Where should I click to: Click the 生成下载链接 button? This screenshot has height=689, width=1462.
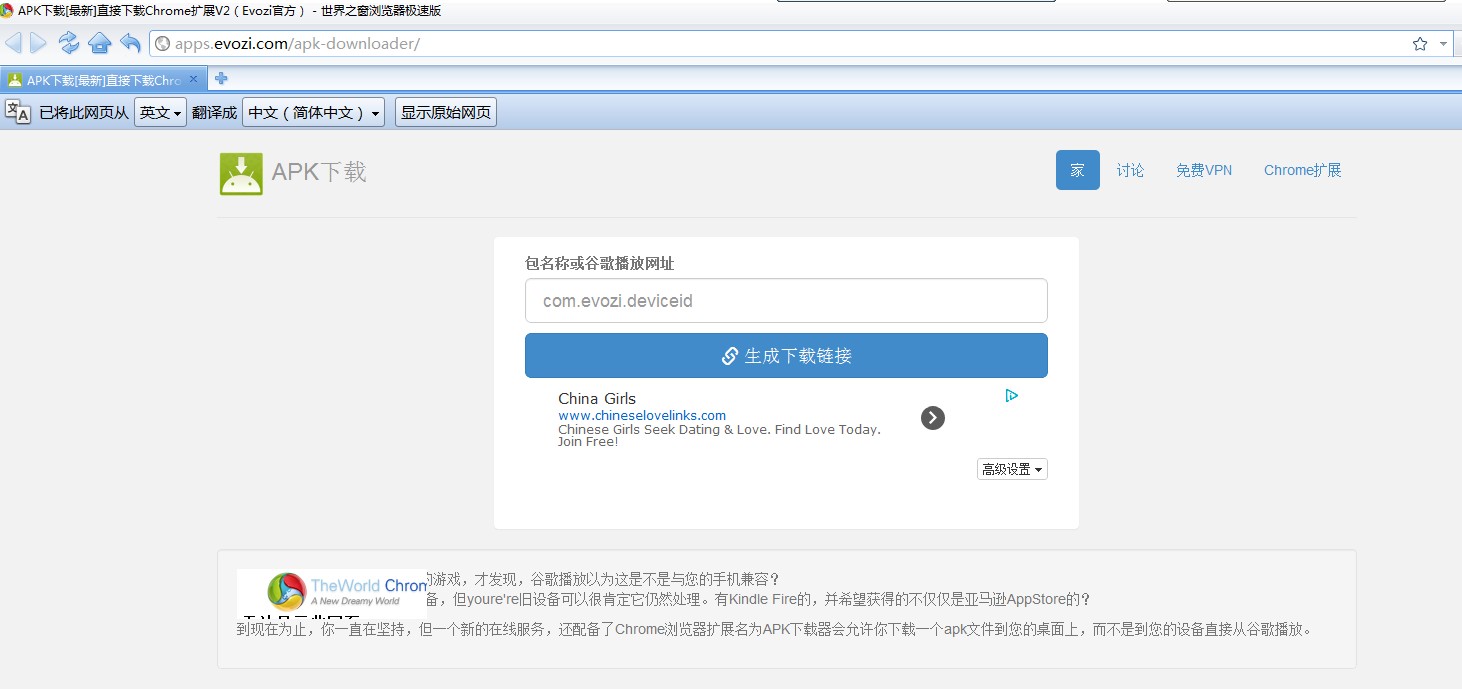[786, 356]
